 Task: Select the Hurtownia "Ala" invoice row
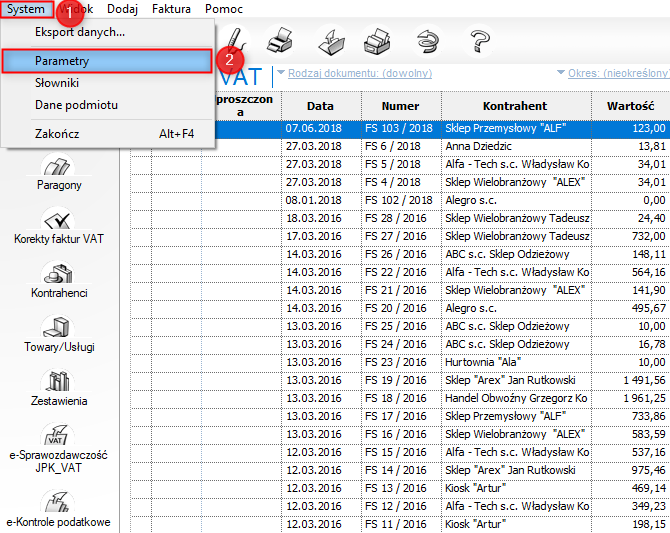coord(400,362)
